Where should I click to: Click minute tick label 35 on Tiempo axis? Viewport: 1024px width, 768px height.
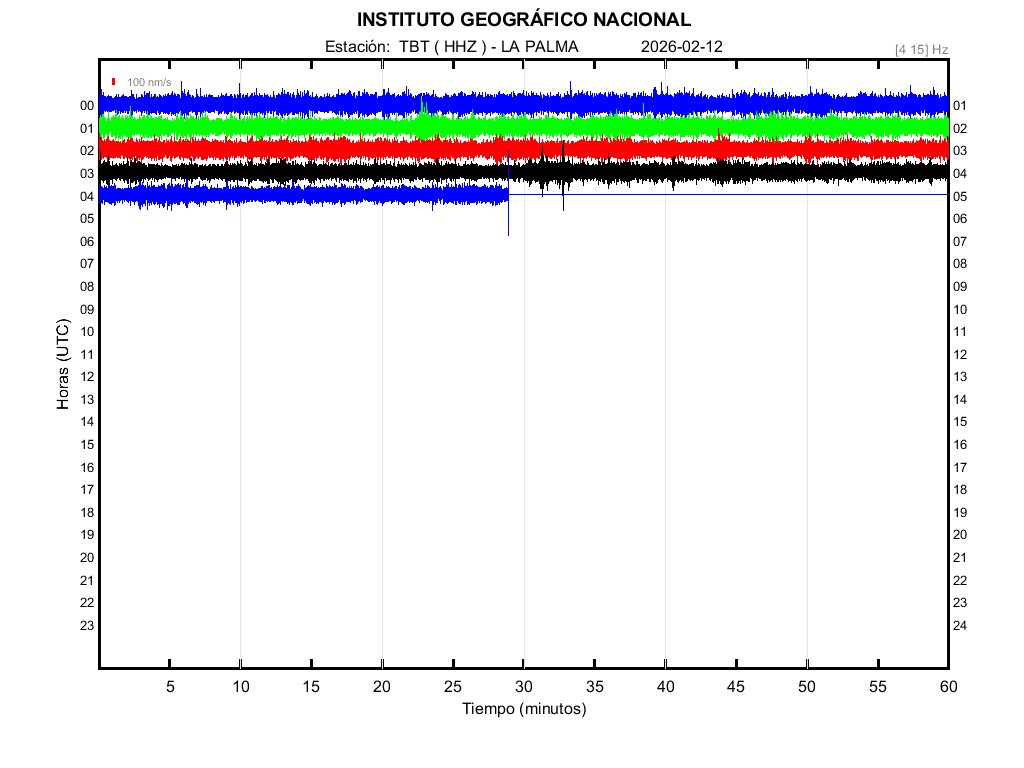pos(594,686)
